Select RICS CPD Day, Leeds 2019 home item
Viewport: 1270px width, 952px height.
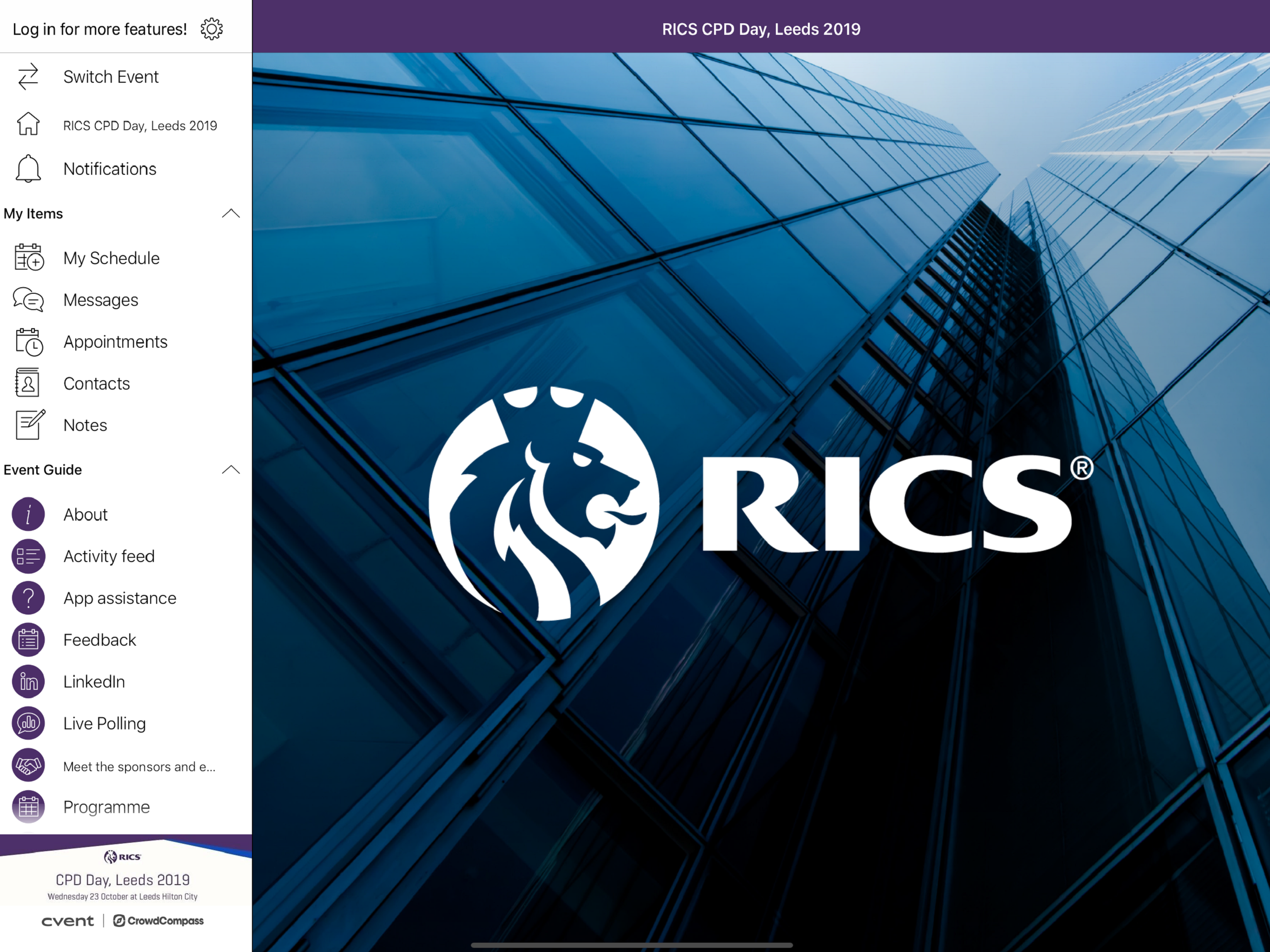(x=126, y=125)
